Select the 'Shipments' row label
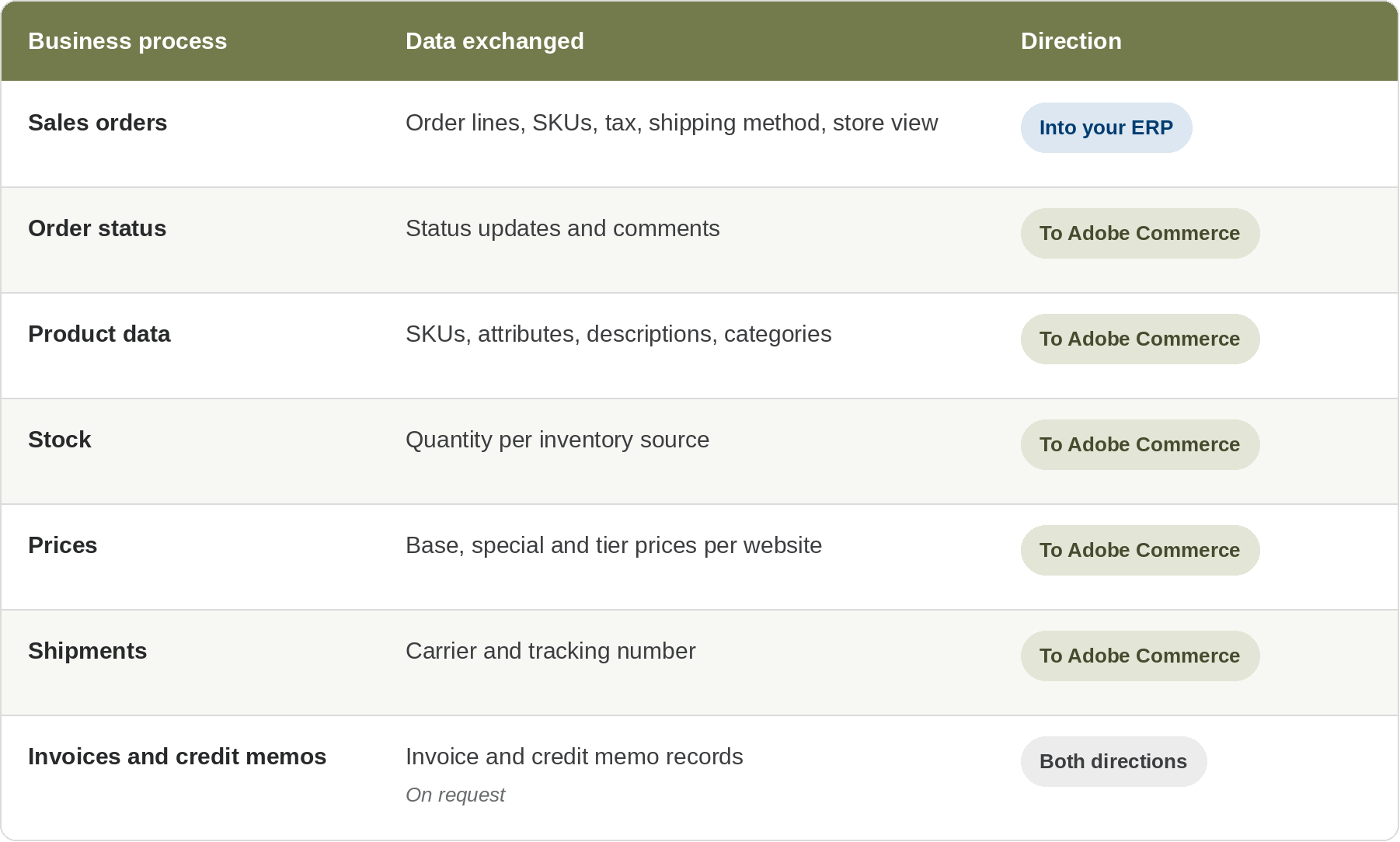The width and height of the screenshot is (1400, 842). (x=88, y=651)
